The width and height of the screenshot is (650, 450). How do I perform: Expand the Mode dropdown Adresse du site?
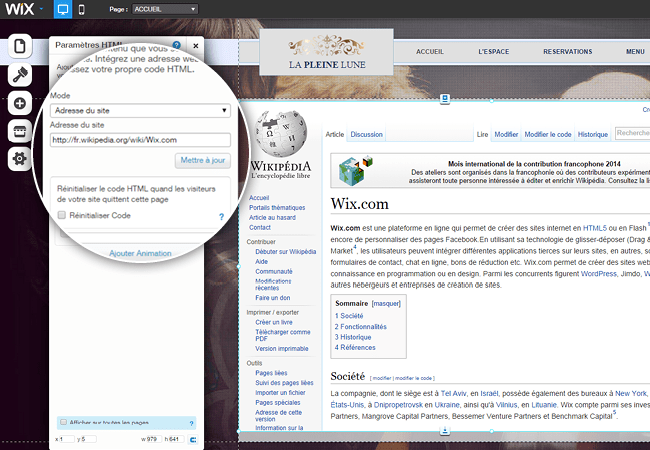pyautogui.click(x=140, y=111)
